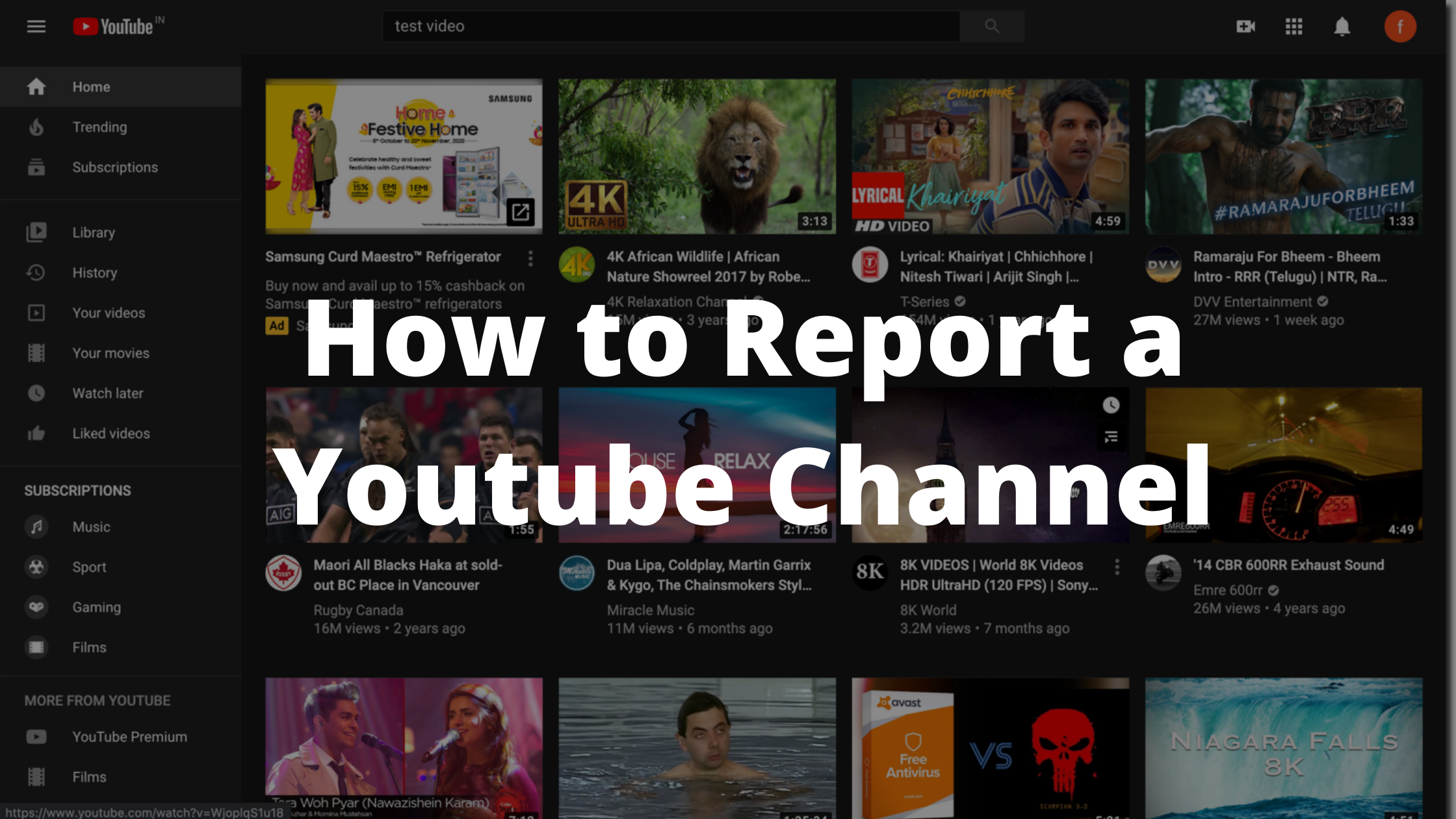Open the Your videos play icon

36,313
